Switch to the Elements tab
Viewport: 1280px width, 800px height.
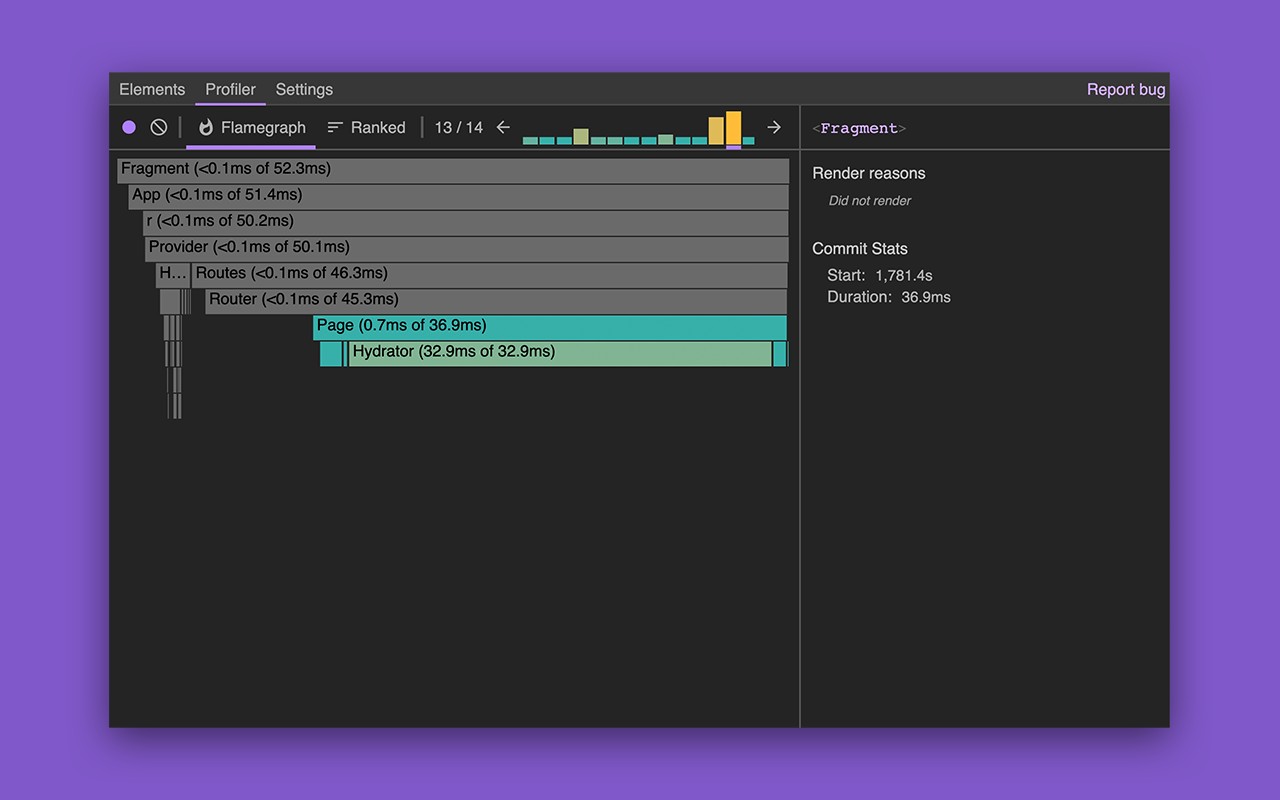152,89
